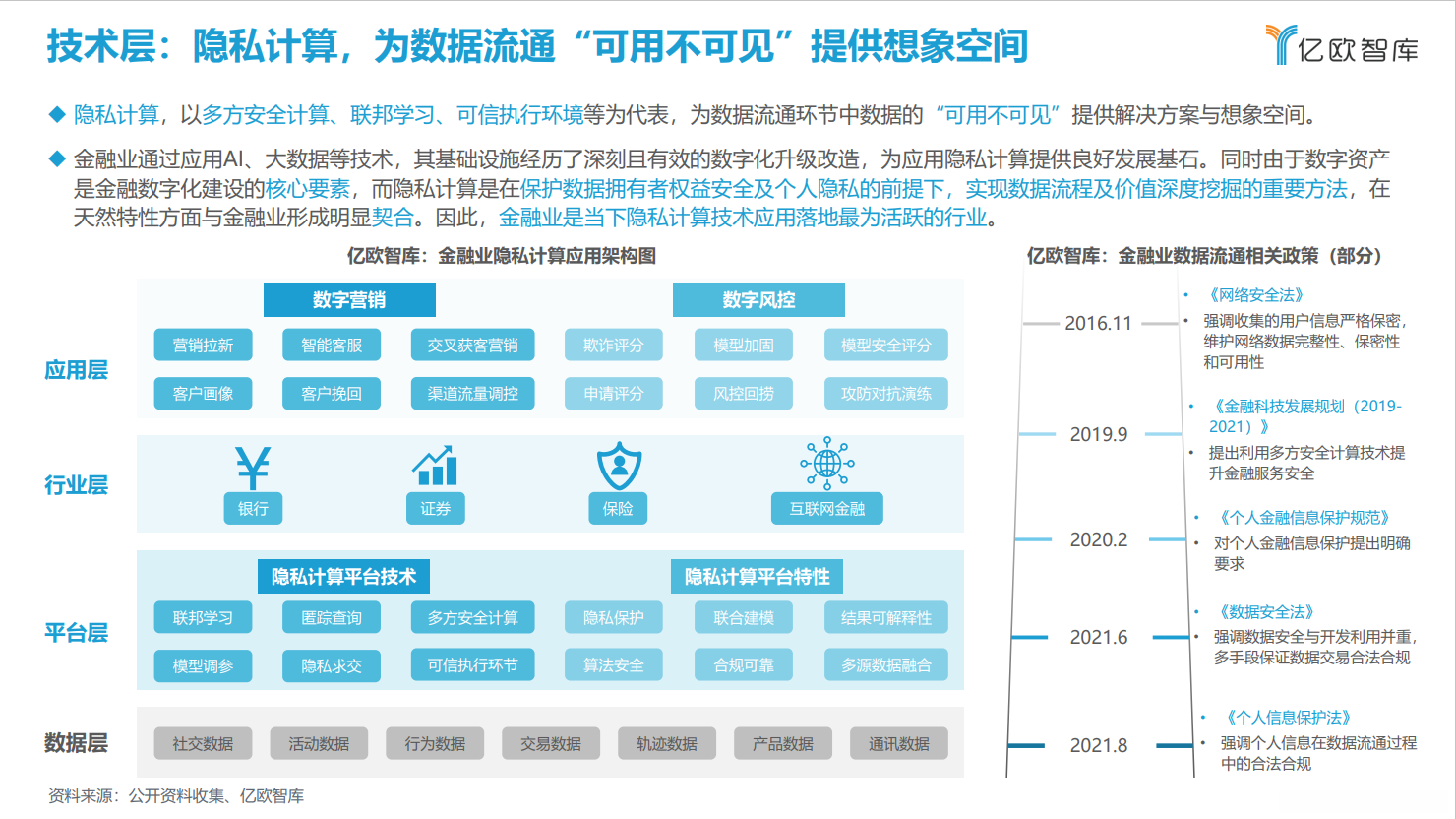
Task: Click the 结果可解释性 box
Action: (x=886, y=618)
